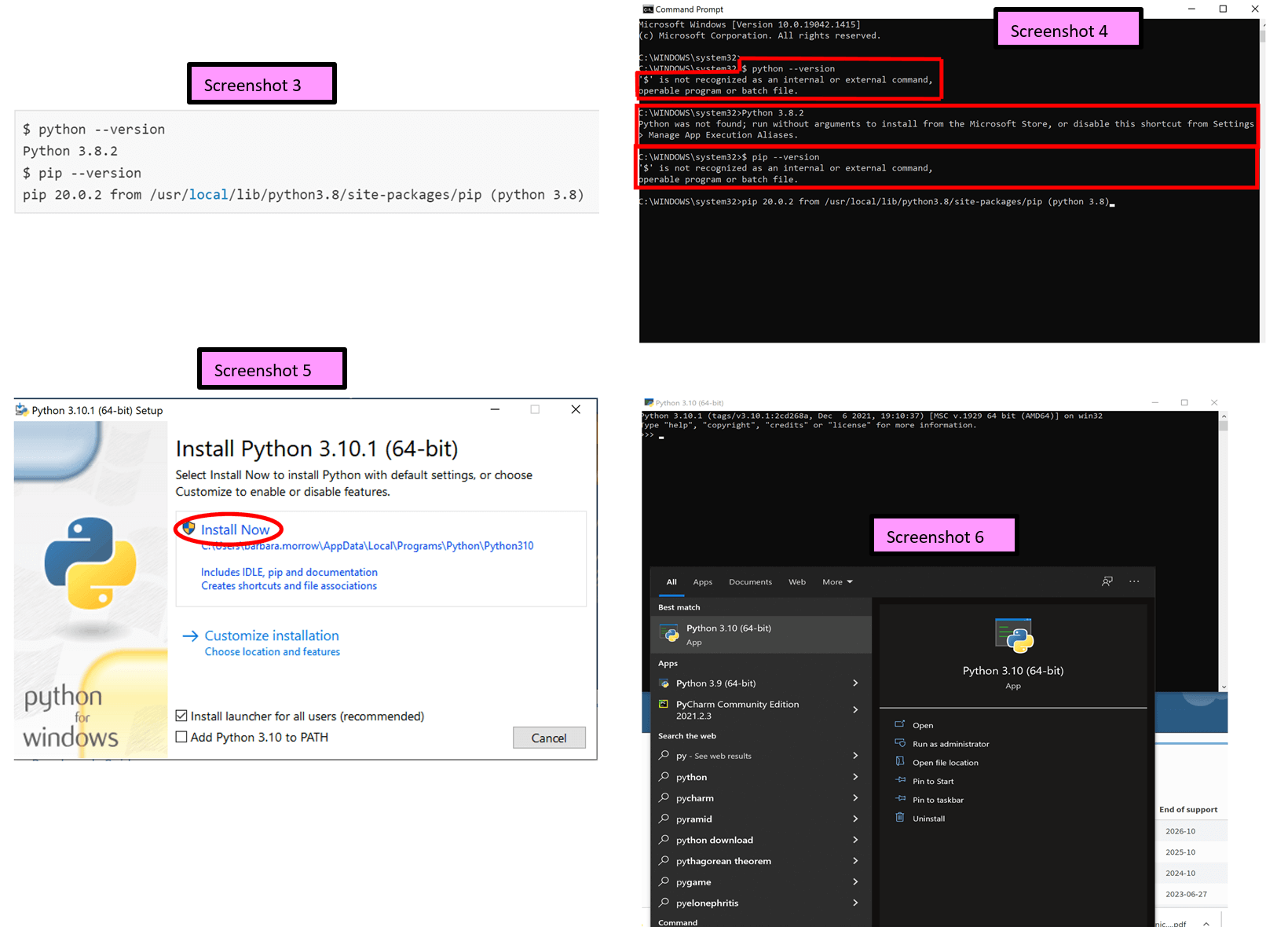Viewport: 1288px width, 927px height.
Task: Expand 'pyelonephritis' suggestion chevron
Action: [x=855, y=903]
